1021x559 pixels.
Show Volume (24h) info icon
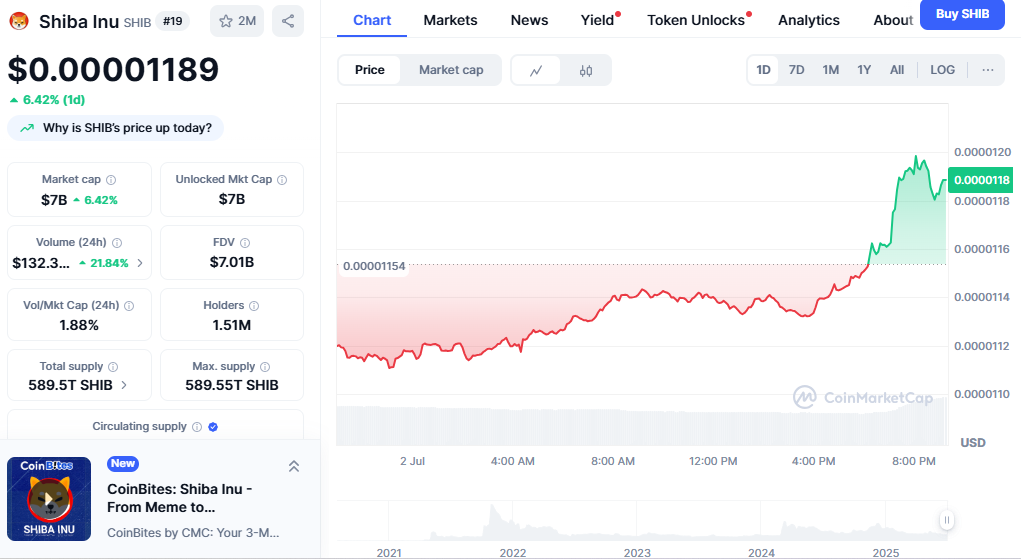click(x=117, y=243)
